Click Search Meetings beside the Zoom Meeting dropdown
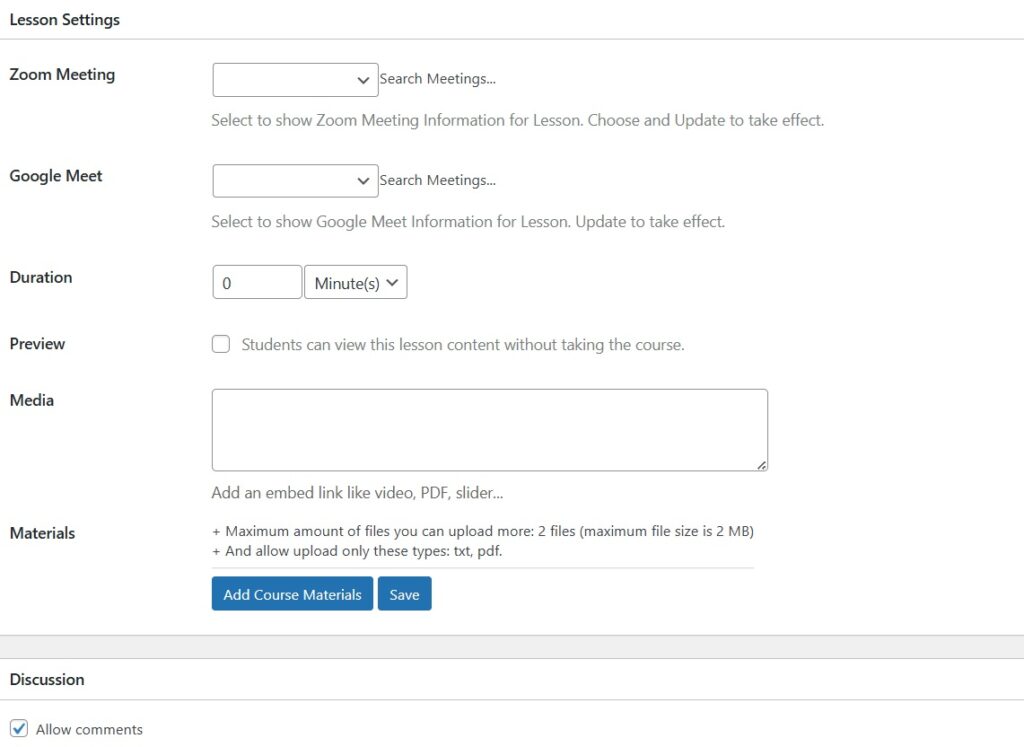Image resolution: width=1024 pixels, height=747 pixels. [x=438, y=79]
